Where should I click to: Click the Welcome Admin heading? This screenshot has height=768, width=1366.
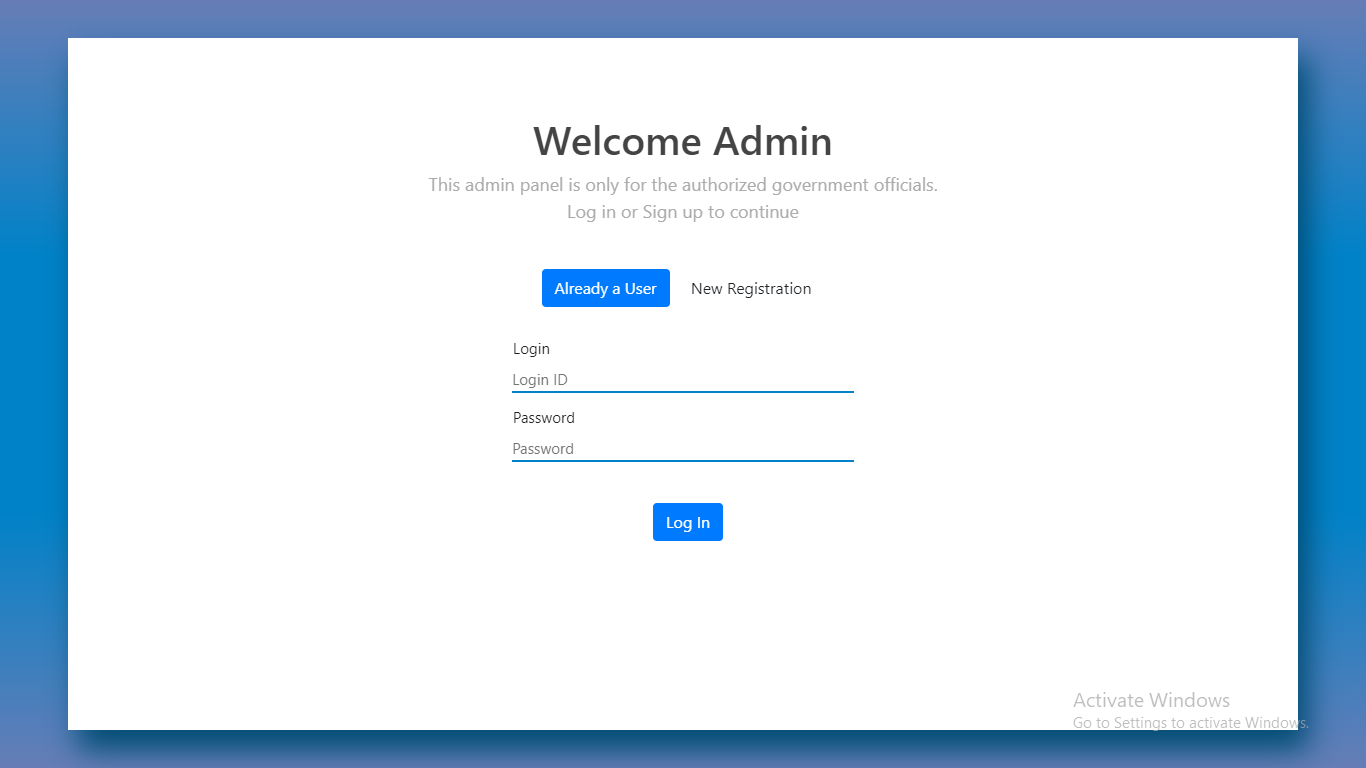[x=683, y=141]
